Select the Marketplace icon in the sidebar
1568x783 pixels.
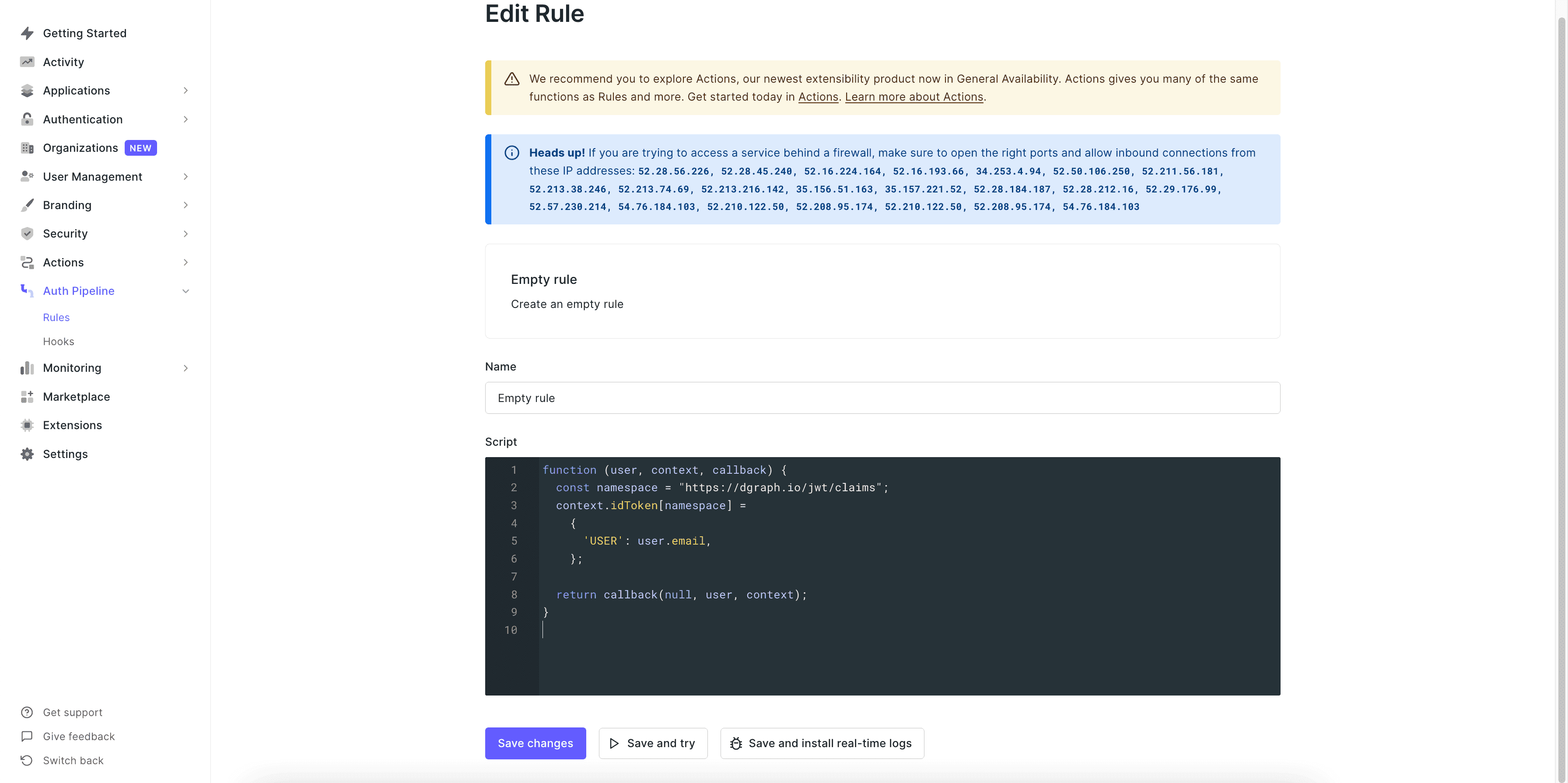pos(28,396)
